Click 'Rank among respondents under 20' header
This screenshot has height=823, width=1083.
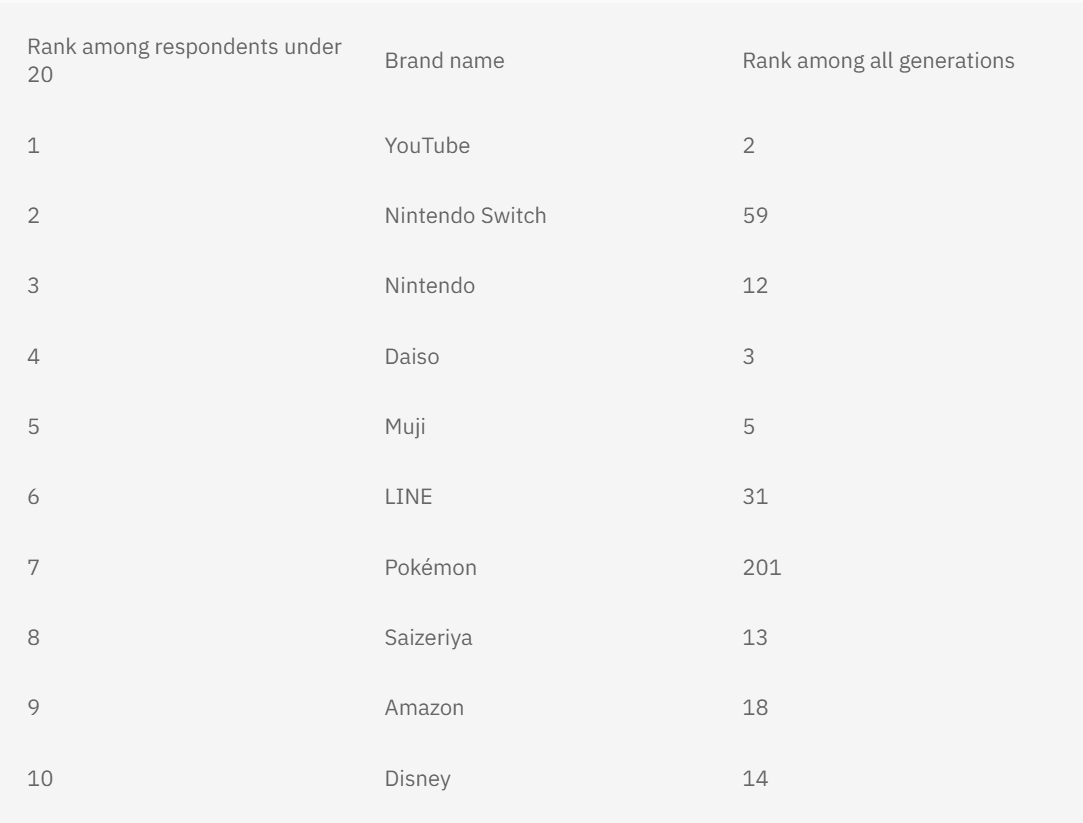tap(184, 61)
